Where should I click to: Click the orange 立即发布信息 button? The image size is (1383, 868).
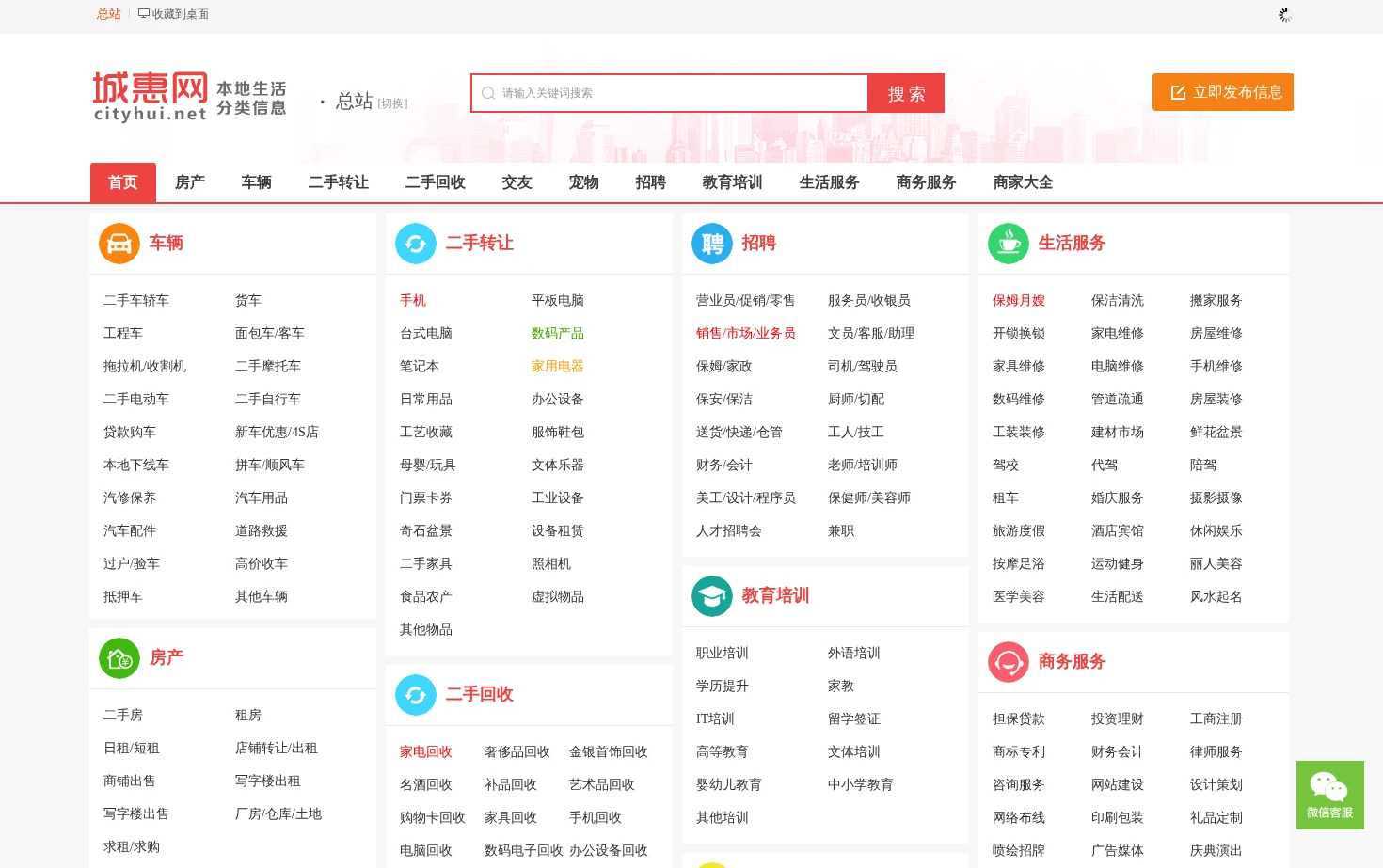[1223, 92]
